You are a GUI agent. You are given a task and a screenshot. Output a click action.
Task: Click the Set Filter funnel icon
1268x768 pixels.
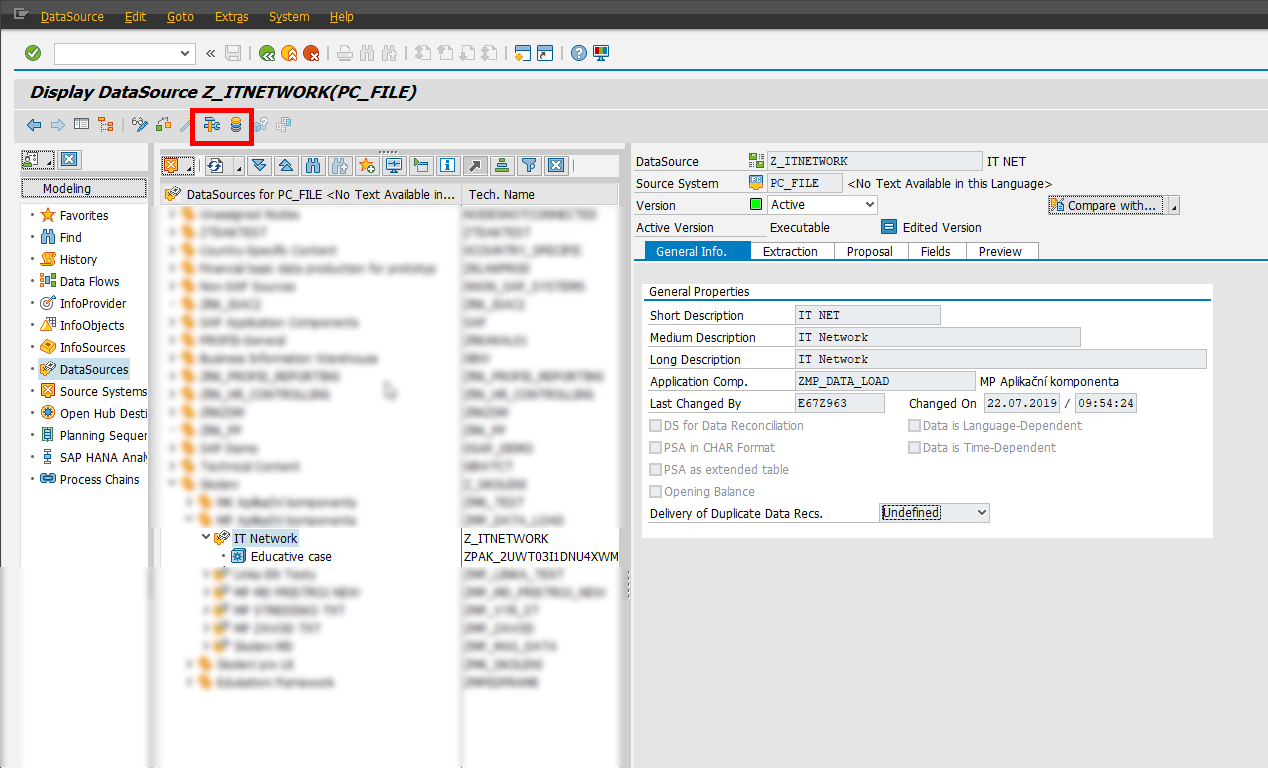pyautogui.click(x=530, y=165)
